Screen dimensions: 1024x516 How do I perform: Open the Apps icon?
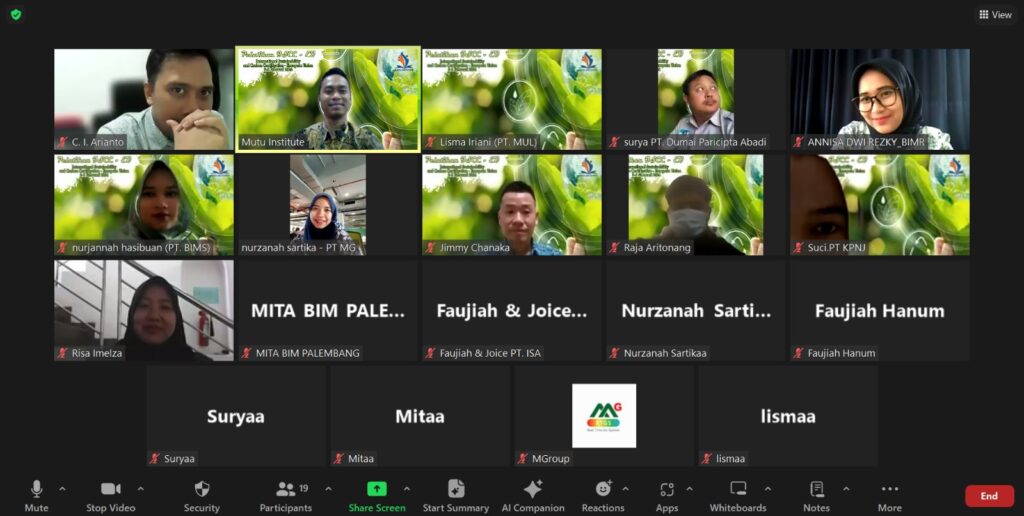(667, 489)
